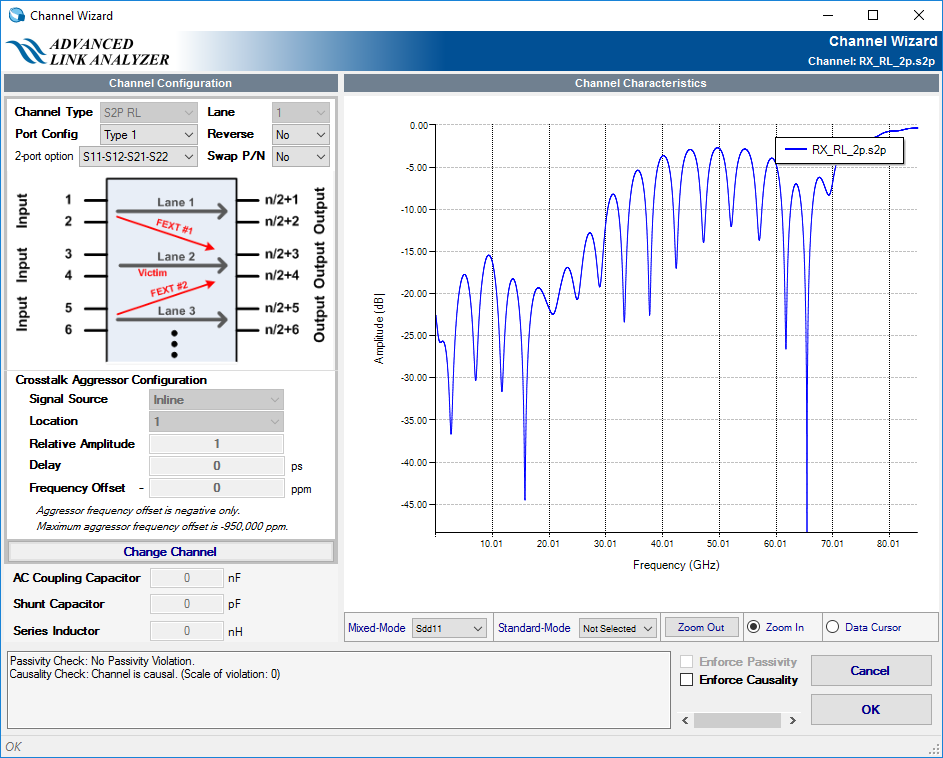943x758 pixels.
Task: Expand the Reverse dropdown
Action: [x=301, y=134]
